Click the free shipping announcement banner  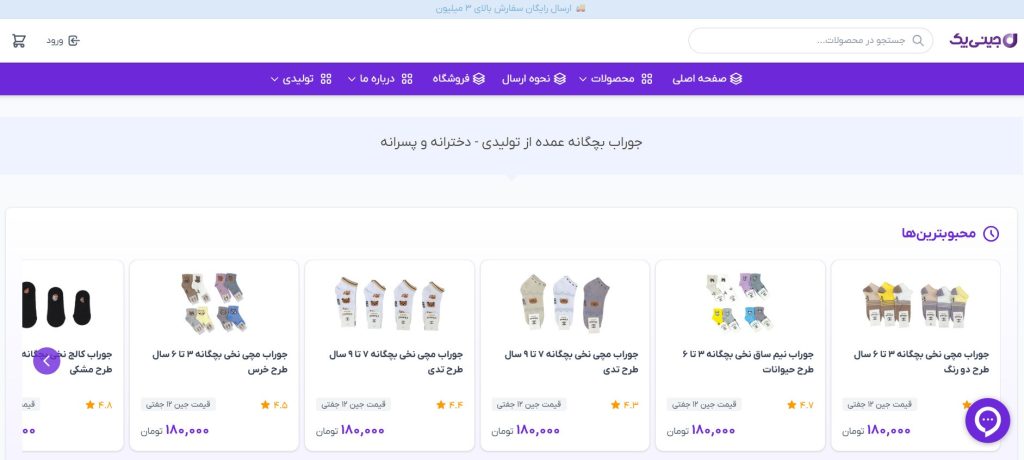click(511, 9)
